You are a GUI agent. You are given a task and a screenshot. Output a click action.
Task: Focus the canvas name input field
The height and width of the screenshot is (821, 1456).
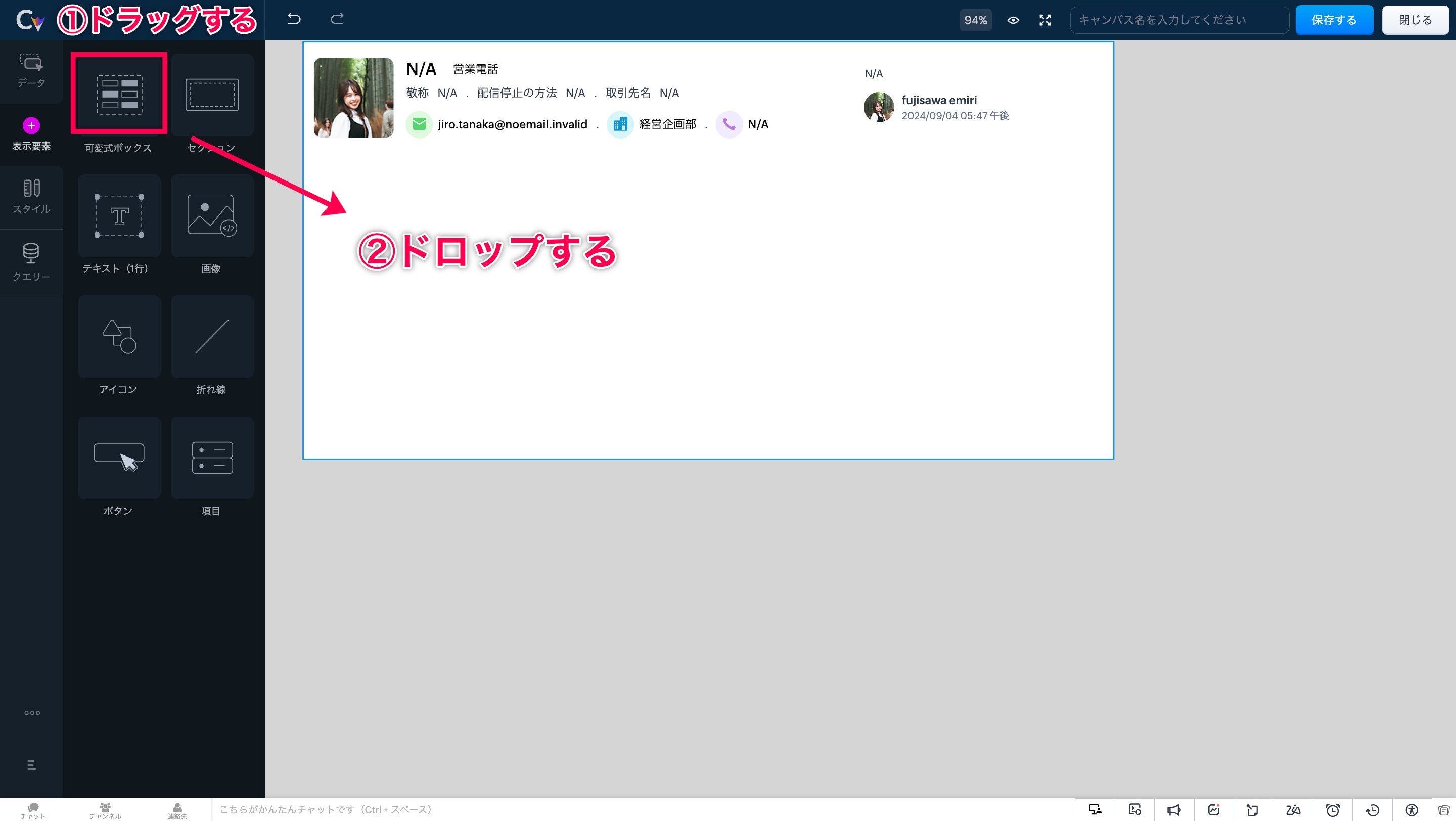(1179, 20)
